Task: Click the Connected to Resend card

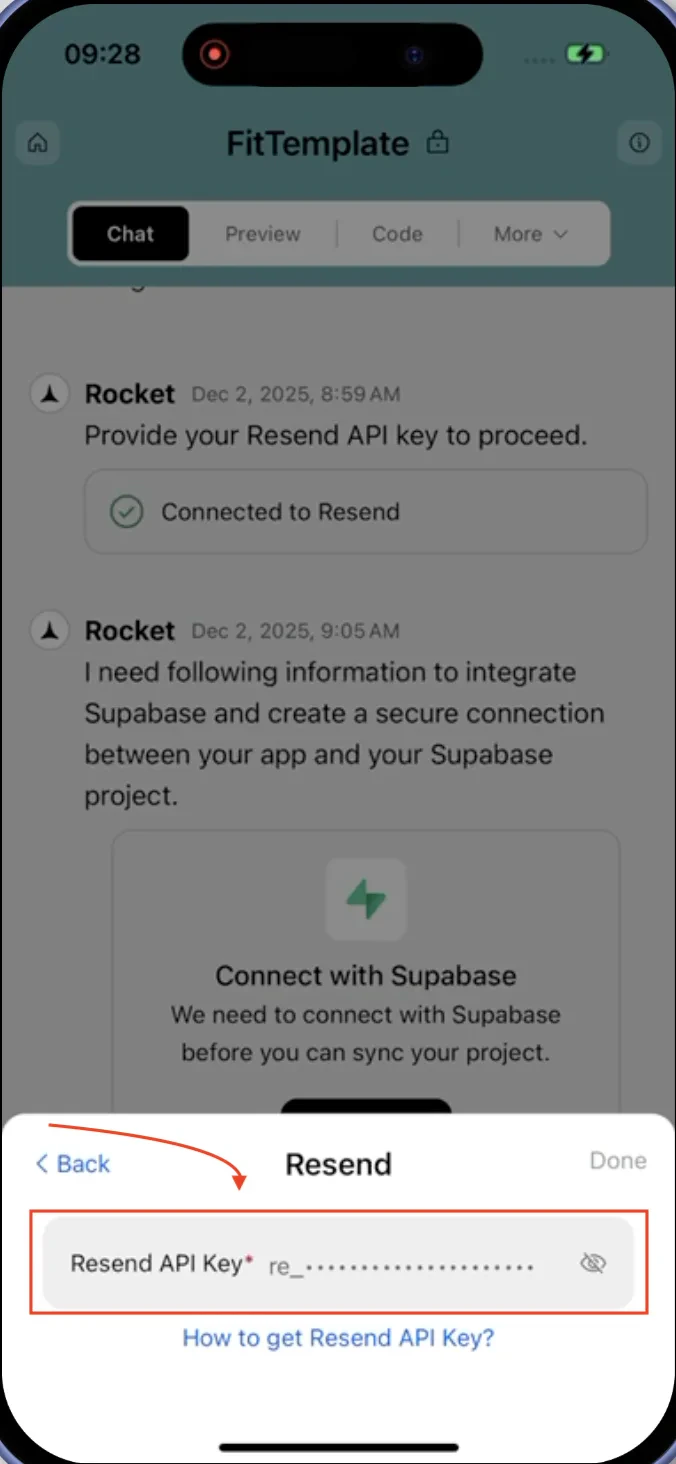Action: pyautogui.click(x=366, y=511)
